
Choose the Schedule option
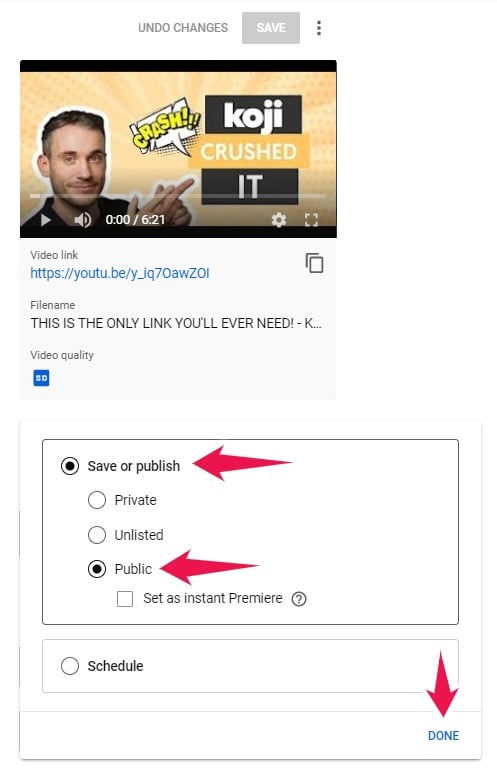coord(70,666)
